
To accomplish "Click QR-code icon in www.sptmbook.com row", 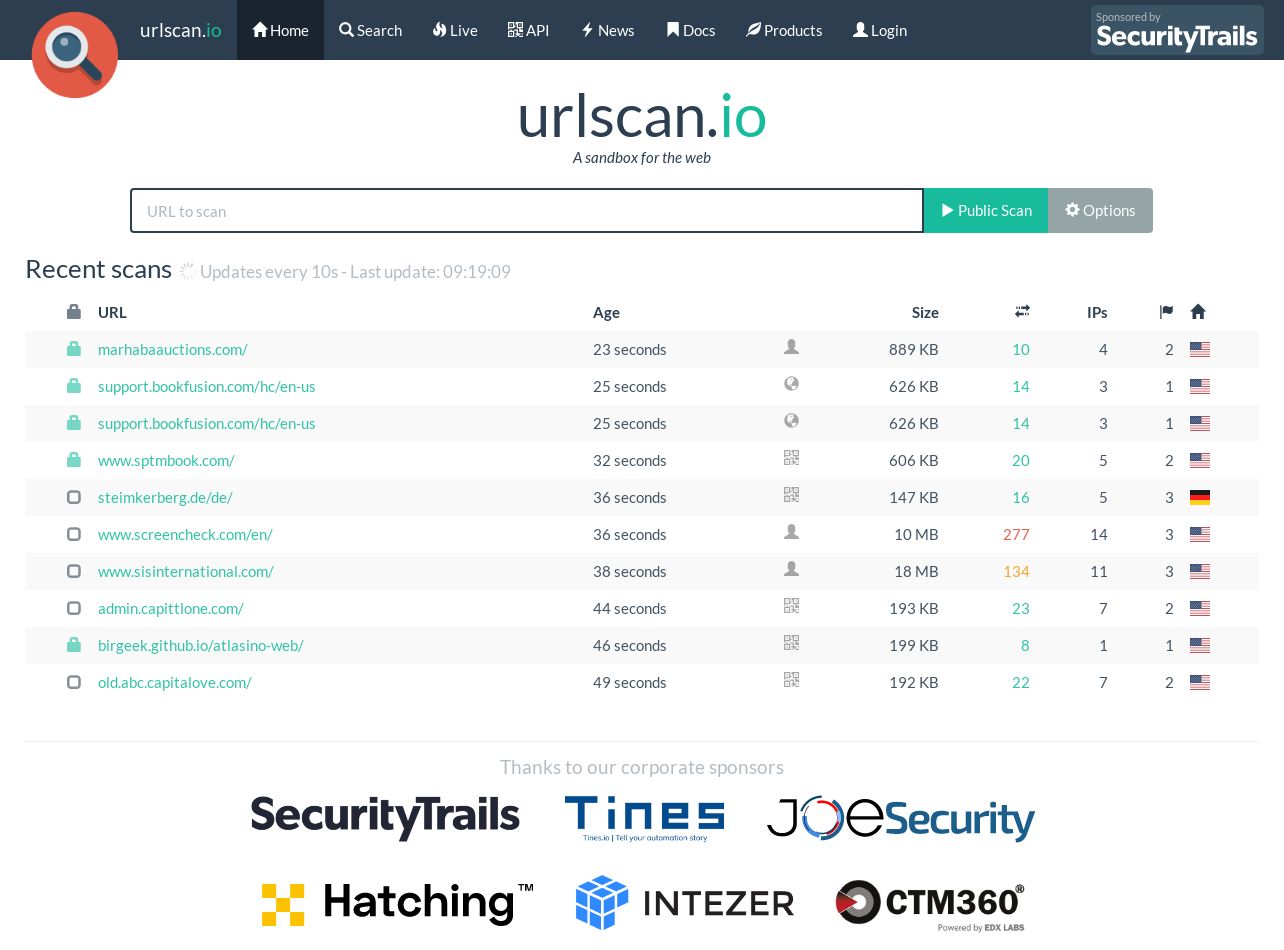I will coord(791,458).
